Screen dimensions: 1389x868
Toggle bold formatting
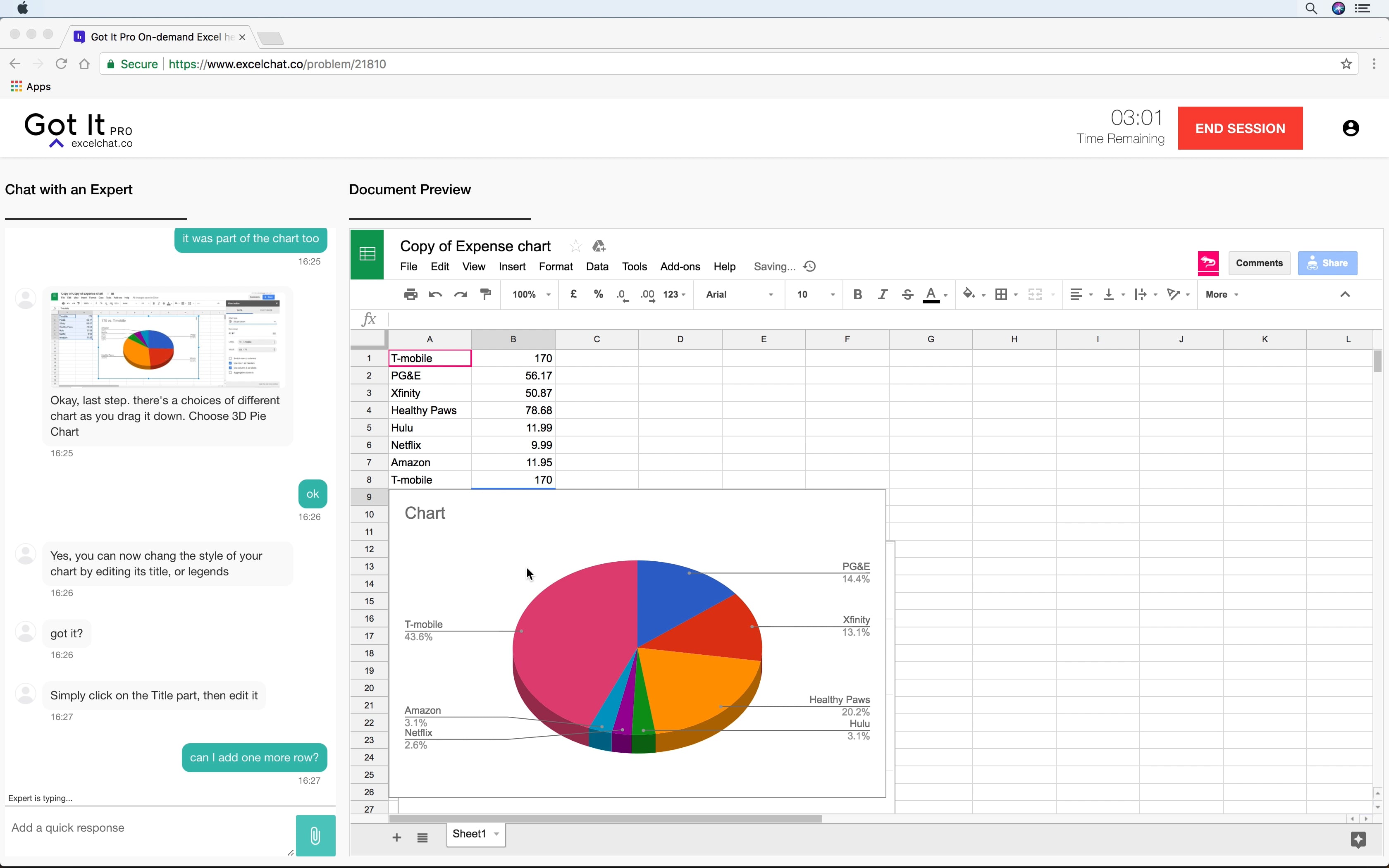pos(857,294)
